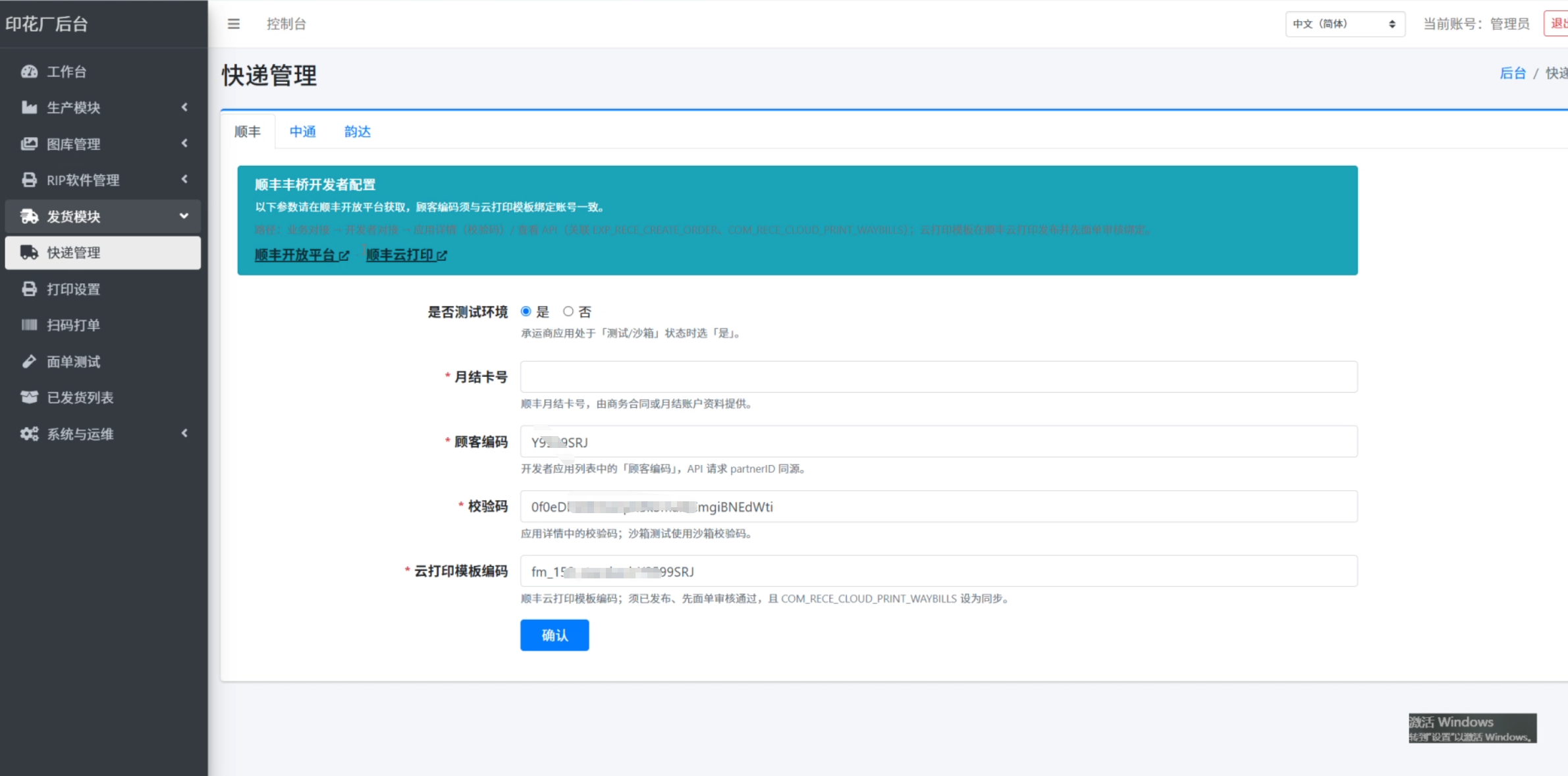Viewport: 1568px width, 776px height.
Task: Click the 生产模块 factory icon
Action: (29, 107)
